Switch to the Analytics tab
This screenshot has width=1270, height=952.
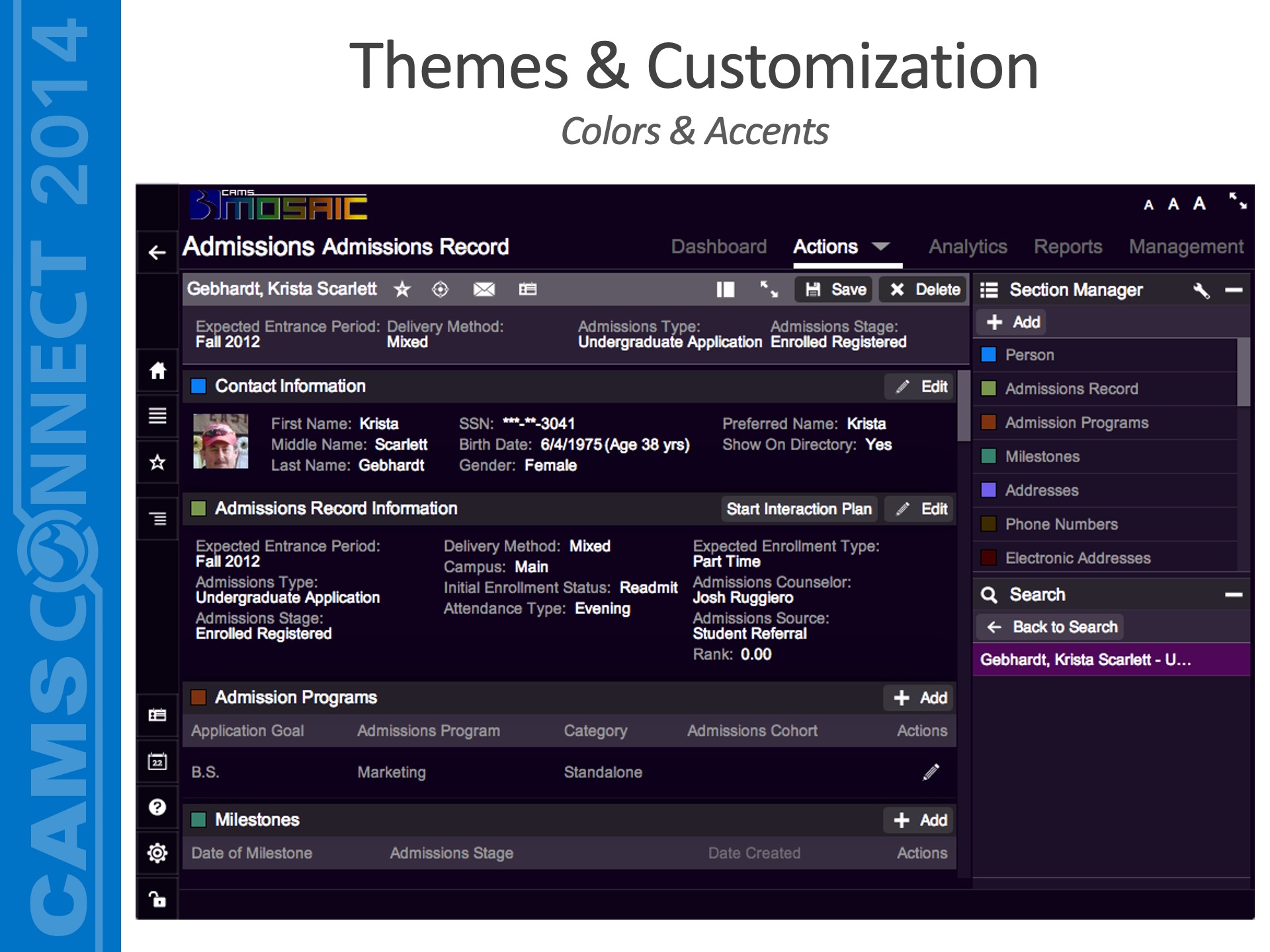click(x=967, y=247)
